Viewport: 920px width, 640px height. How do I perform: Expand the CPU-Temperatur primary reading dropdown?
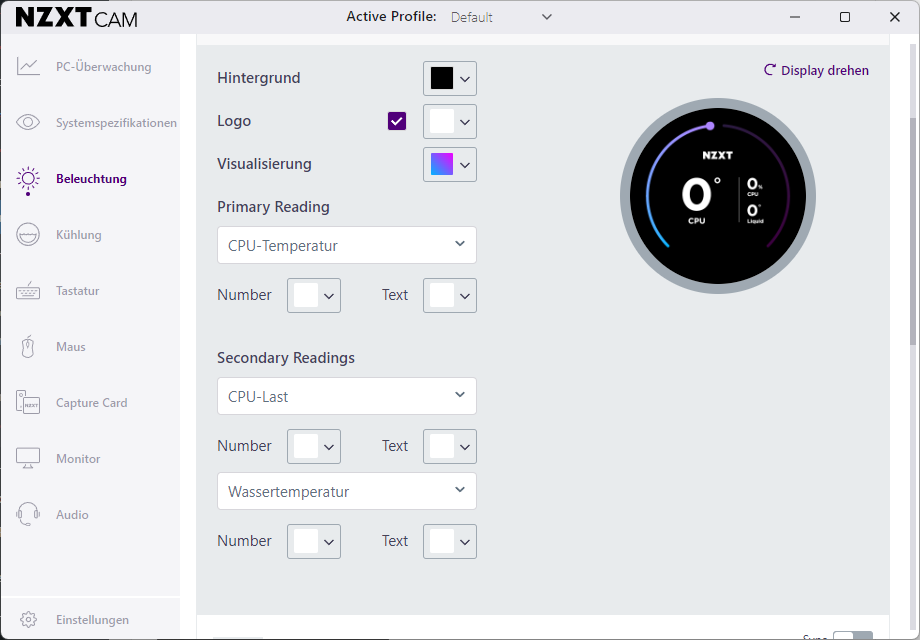click(x=346, y=245)
